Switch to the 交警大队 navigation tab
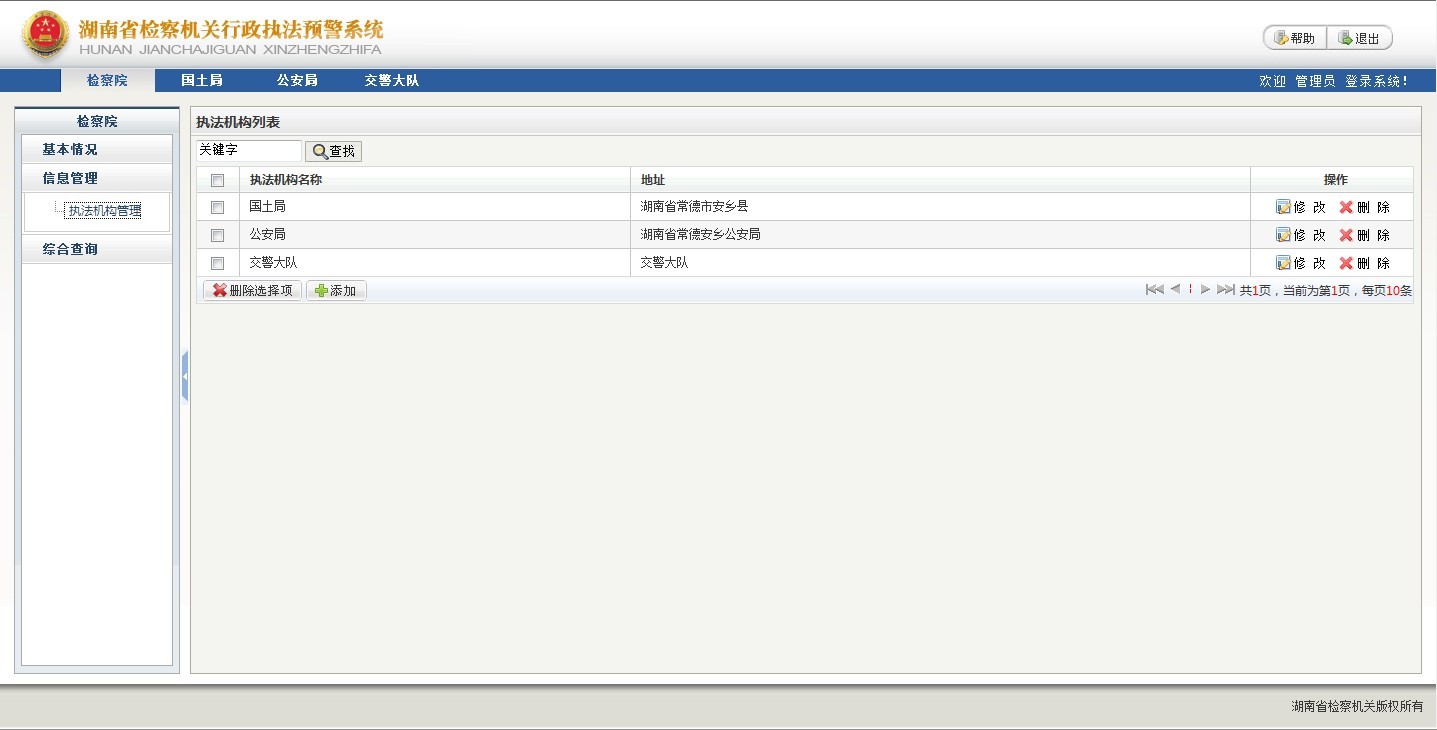 391,81
